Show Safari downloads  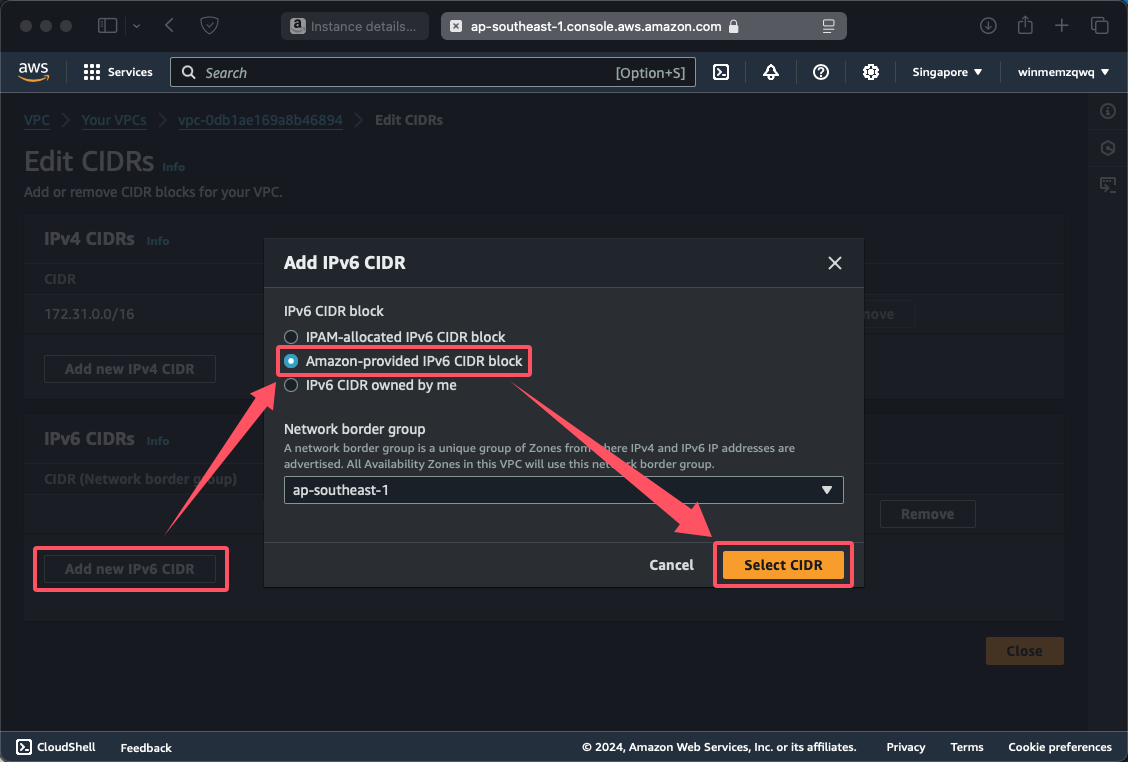click(x=988, y=26)
